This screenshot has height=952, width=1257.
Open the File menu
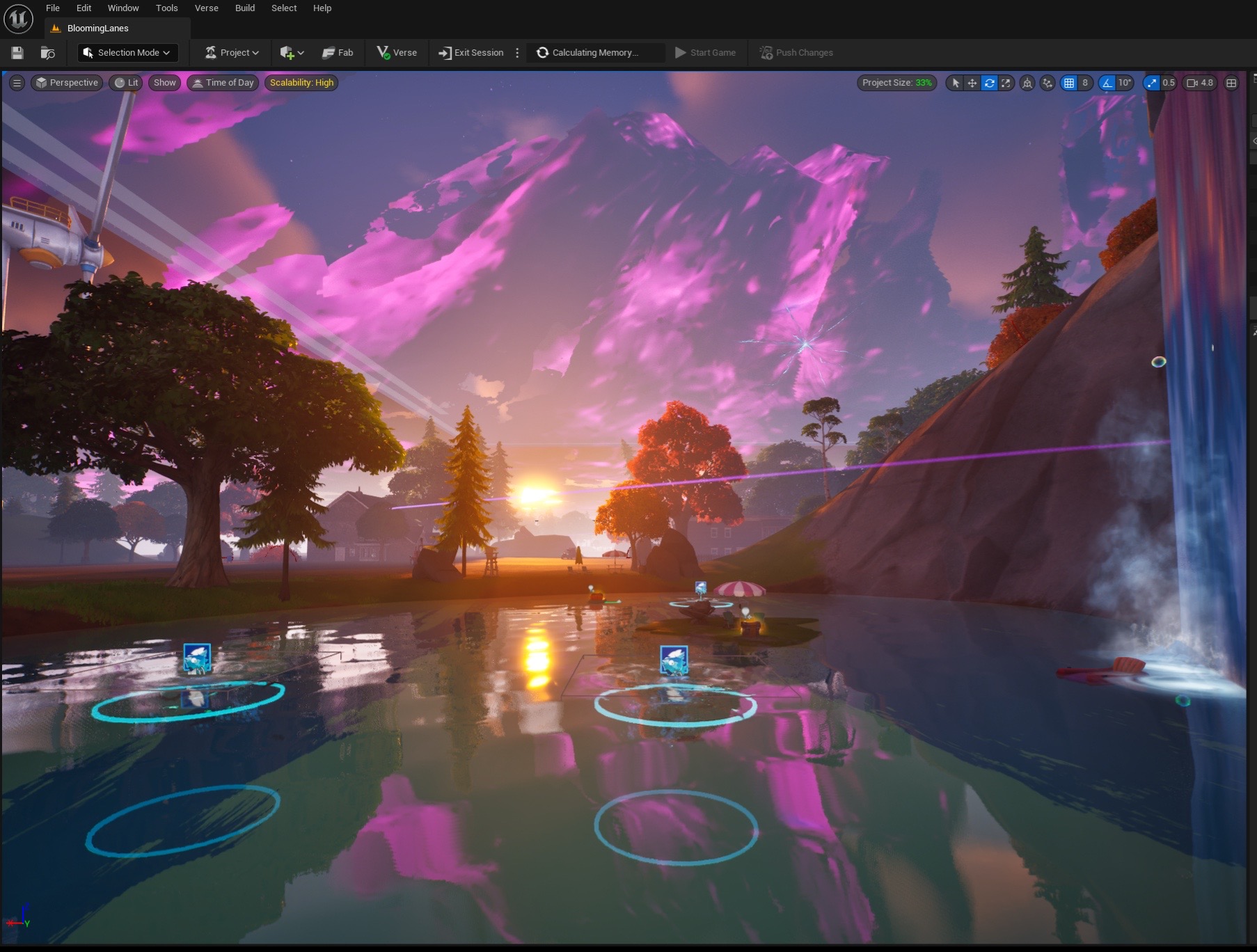[53, 8]
